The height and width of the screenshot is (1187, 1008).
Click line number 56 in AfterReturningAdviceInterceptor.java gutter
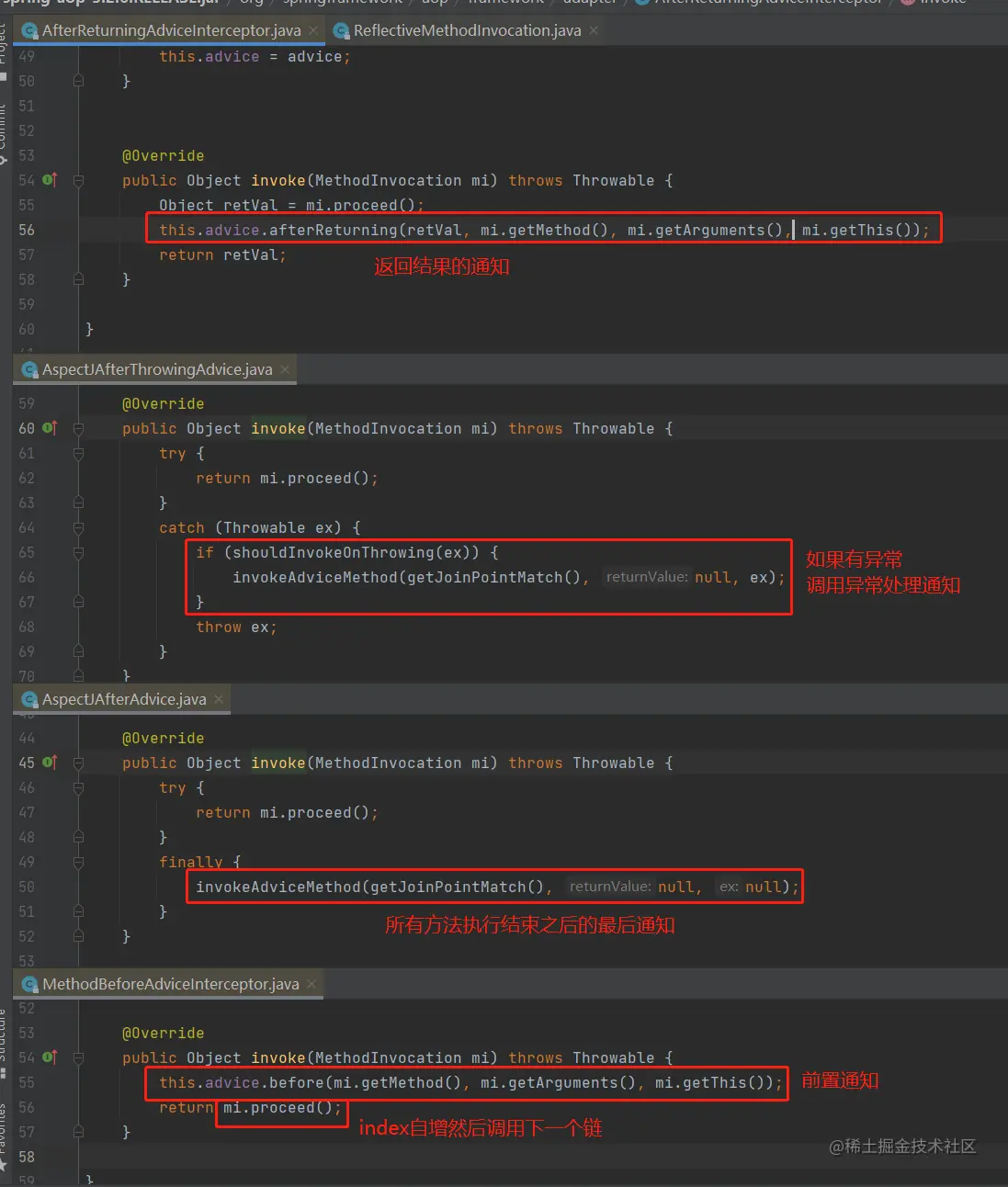point(27,230)
